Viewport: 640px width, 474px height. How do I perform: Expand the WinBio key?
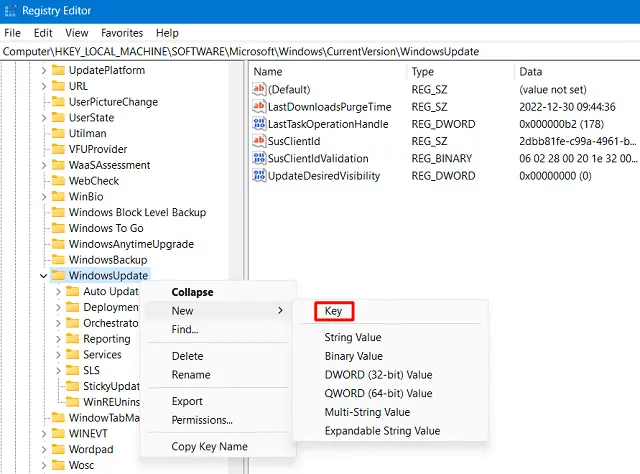(44, 196)
